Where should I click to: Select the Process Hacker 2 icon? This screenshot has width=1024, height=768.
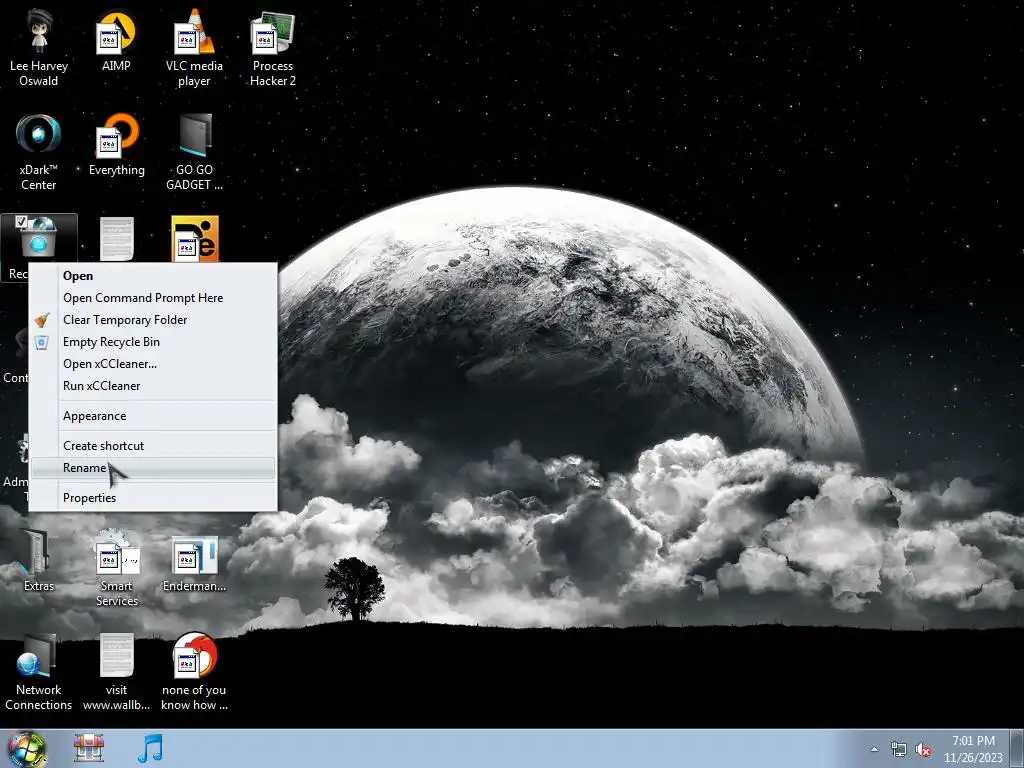[272, 49]
